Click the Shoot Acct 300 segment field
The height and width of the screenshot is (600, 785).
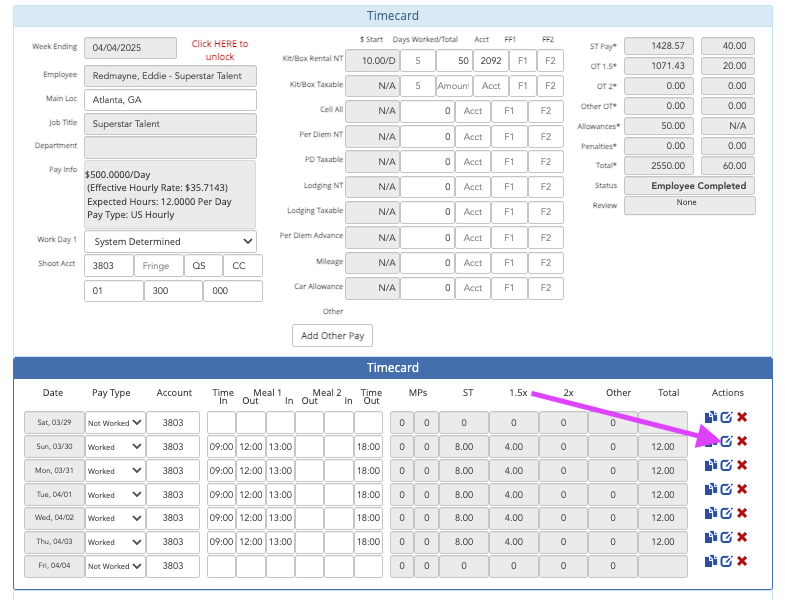(x=173, y=291)
